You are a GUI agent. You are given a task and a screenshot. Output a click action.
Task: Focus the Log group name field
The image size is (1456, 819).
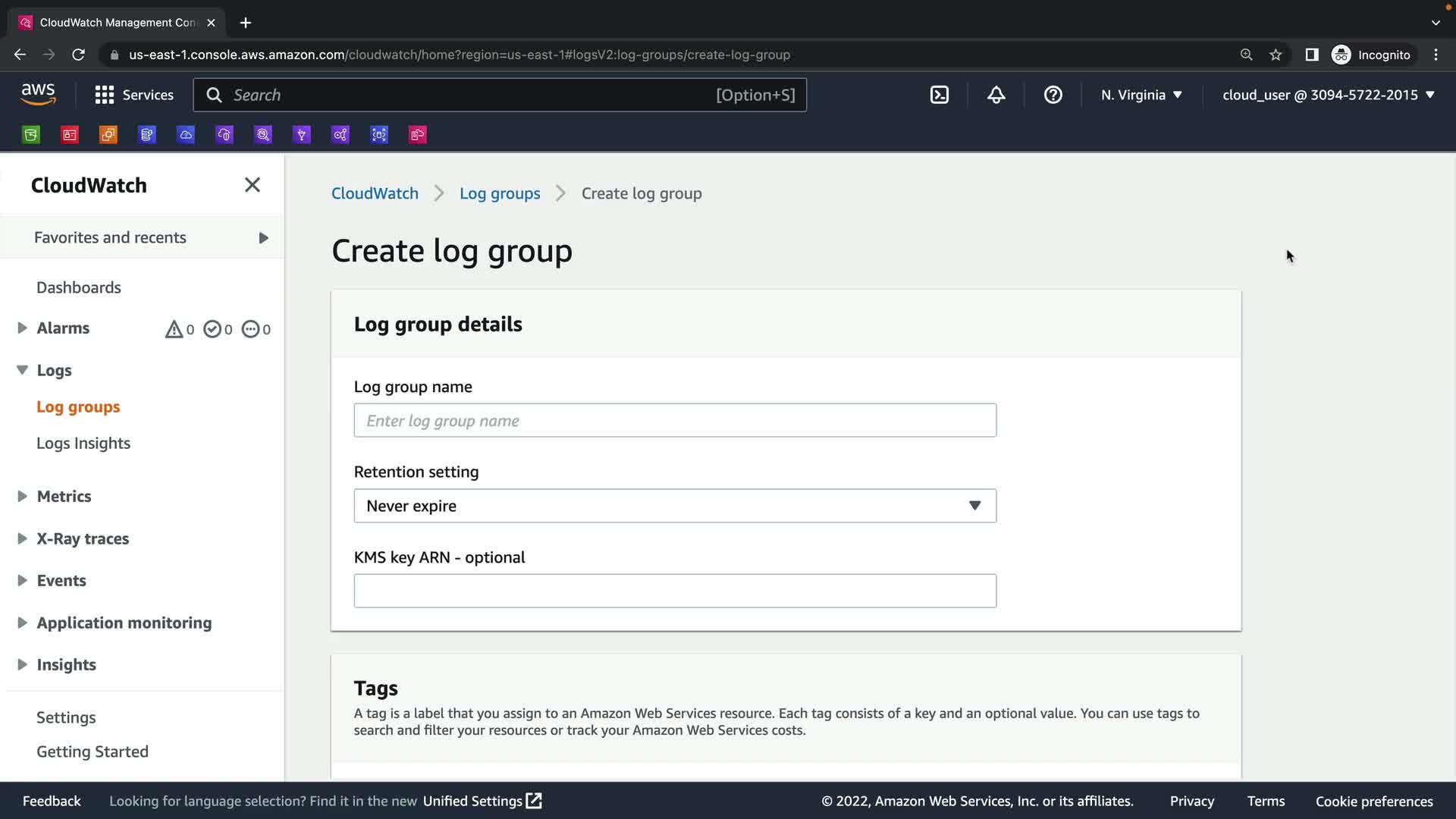[x=674, y=421]
